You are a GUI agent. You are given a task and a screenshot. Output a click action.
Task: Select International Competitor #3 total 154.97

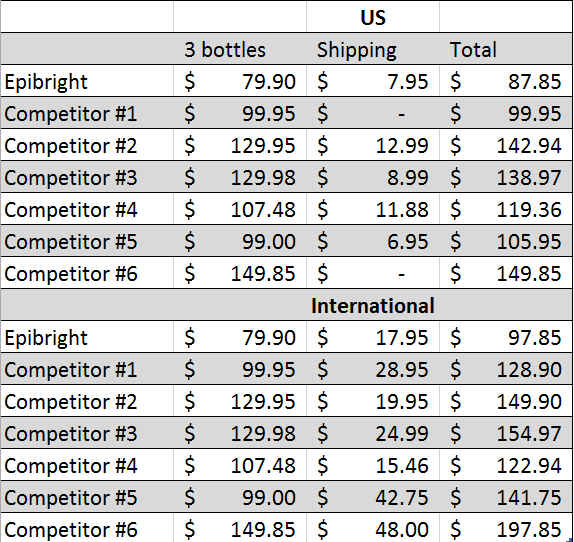tap(506, 433)
